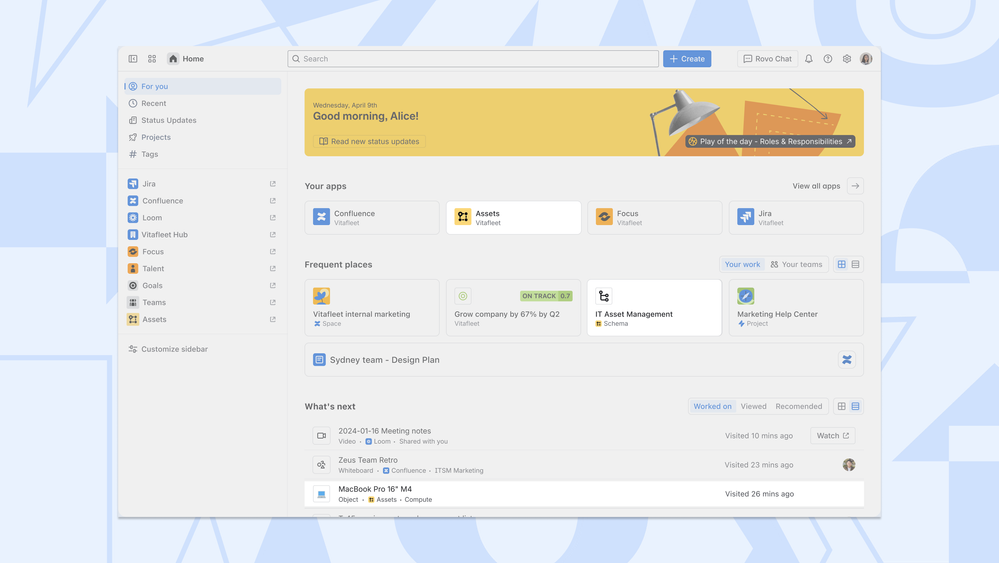The image size is (999, 563).
Task: Open settings gear icon
Action: (x=847, y=59)
